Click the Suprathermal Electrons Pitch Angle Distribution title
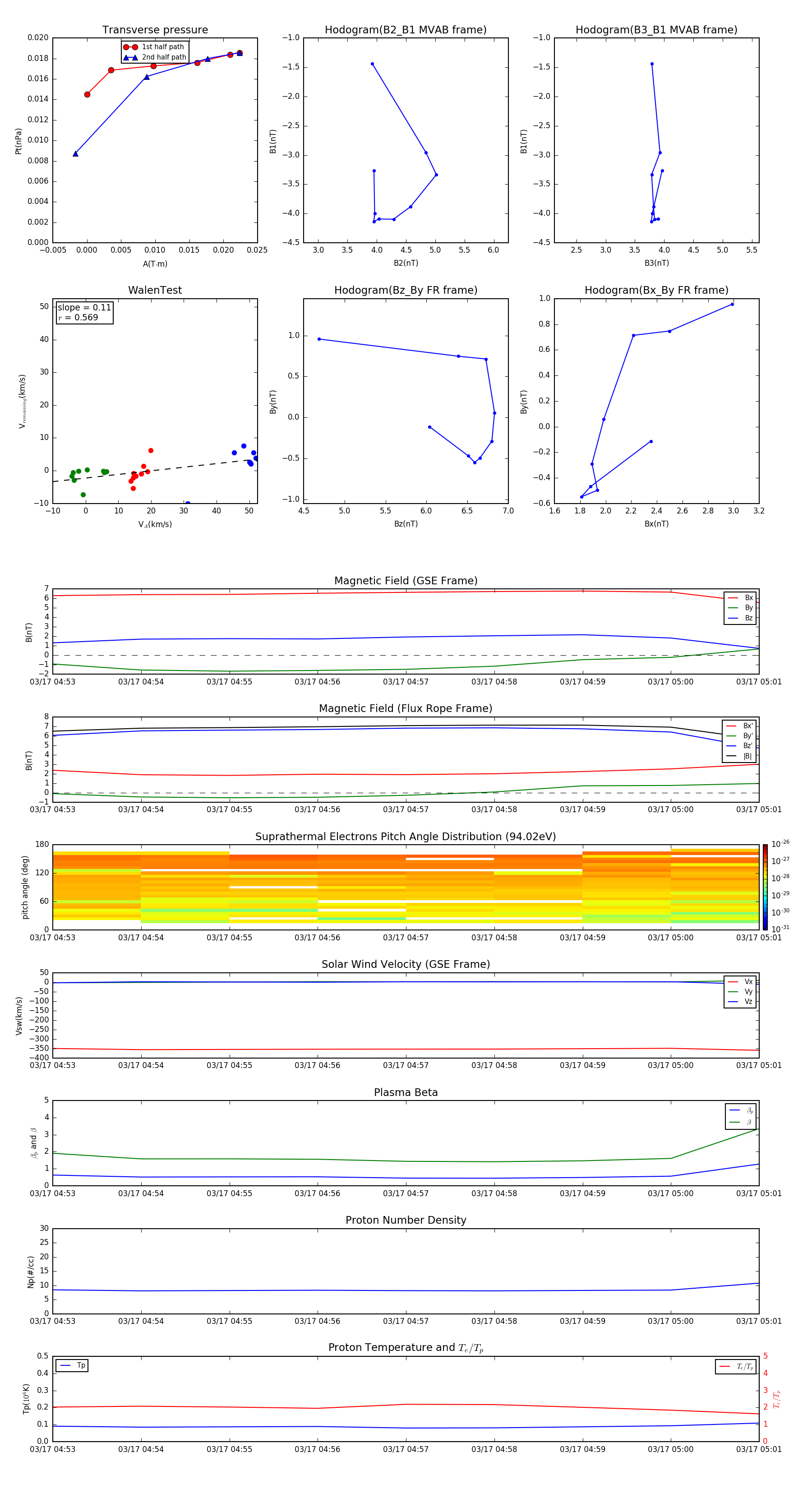The image size is (812, 1489). coord(406,837)
